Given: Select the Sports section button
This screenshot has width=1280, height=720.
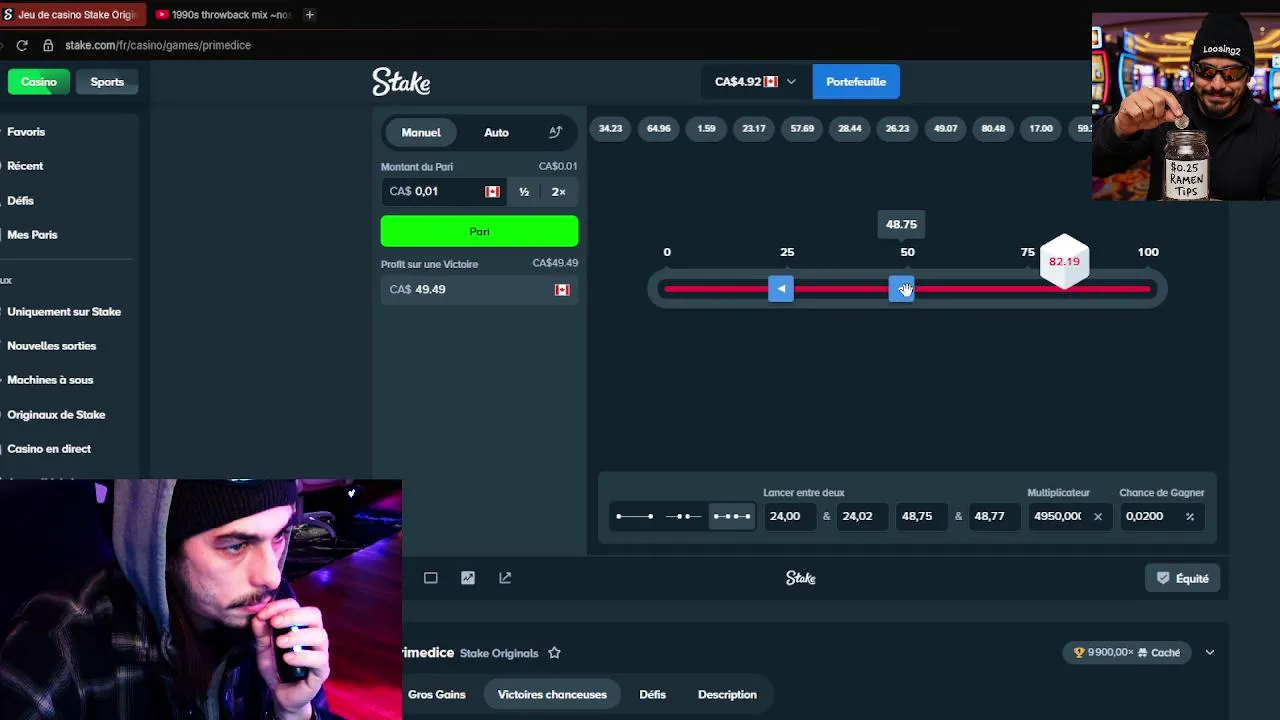Looking at the screenshot, I should (107, 82).
